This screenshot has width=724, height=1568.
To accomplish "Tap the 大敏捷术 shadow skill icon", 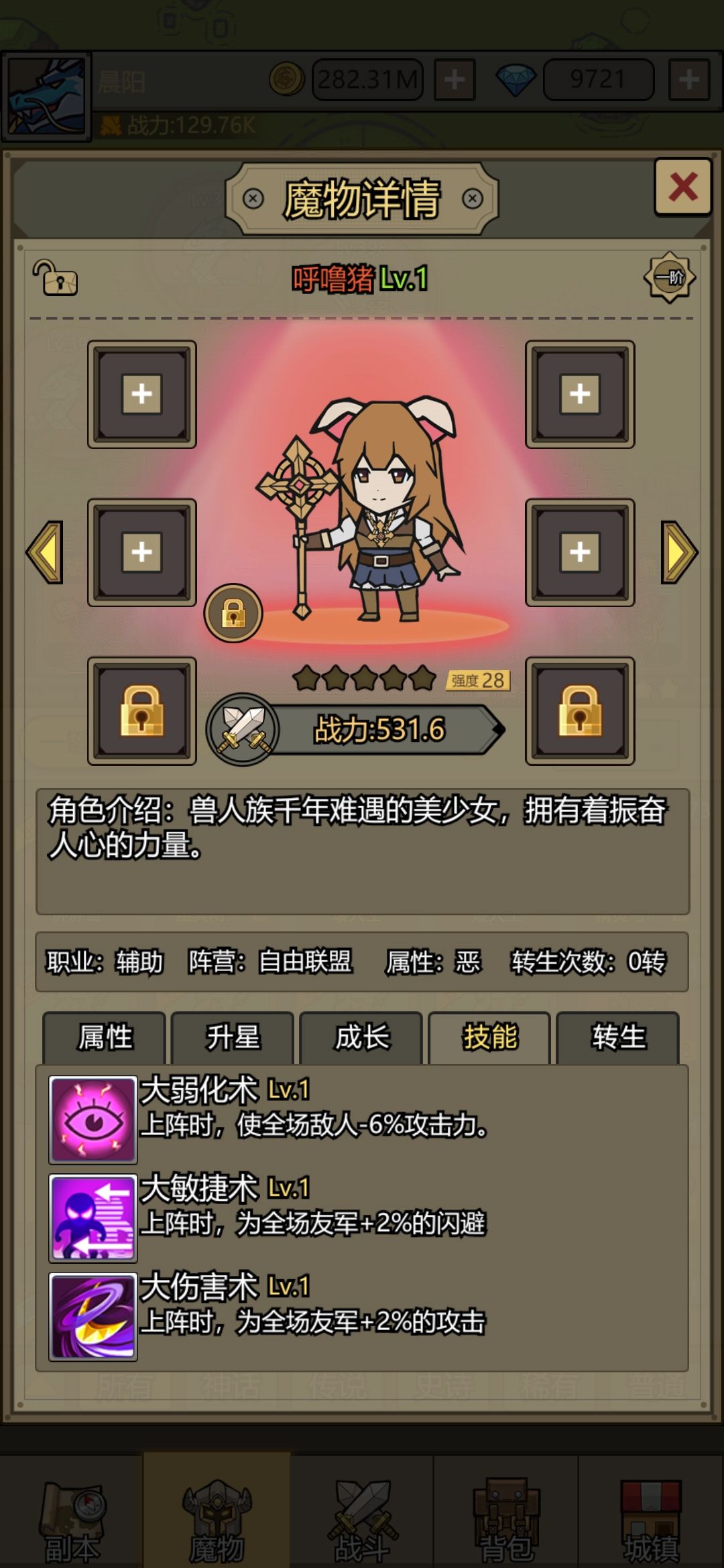I will point(93,1218).
